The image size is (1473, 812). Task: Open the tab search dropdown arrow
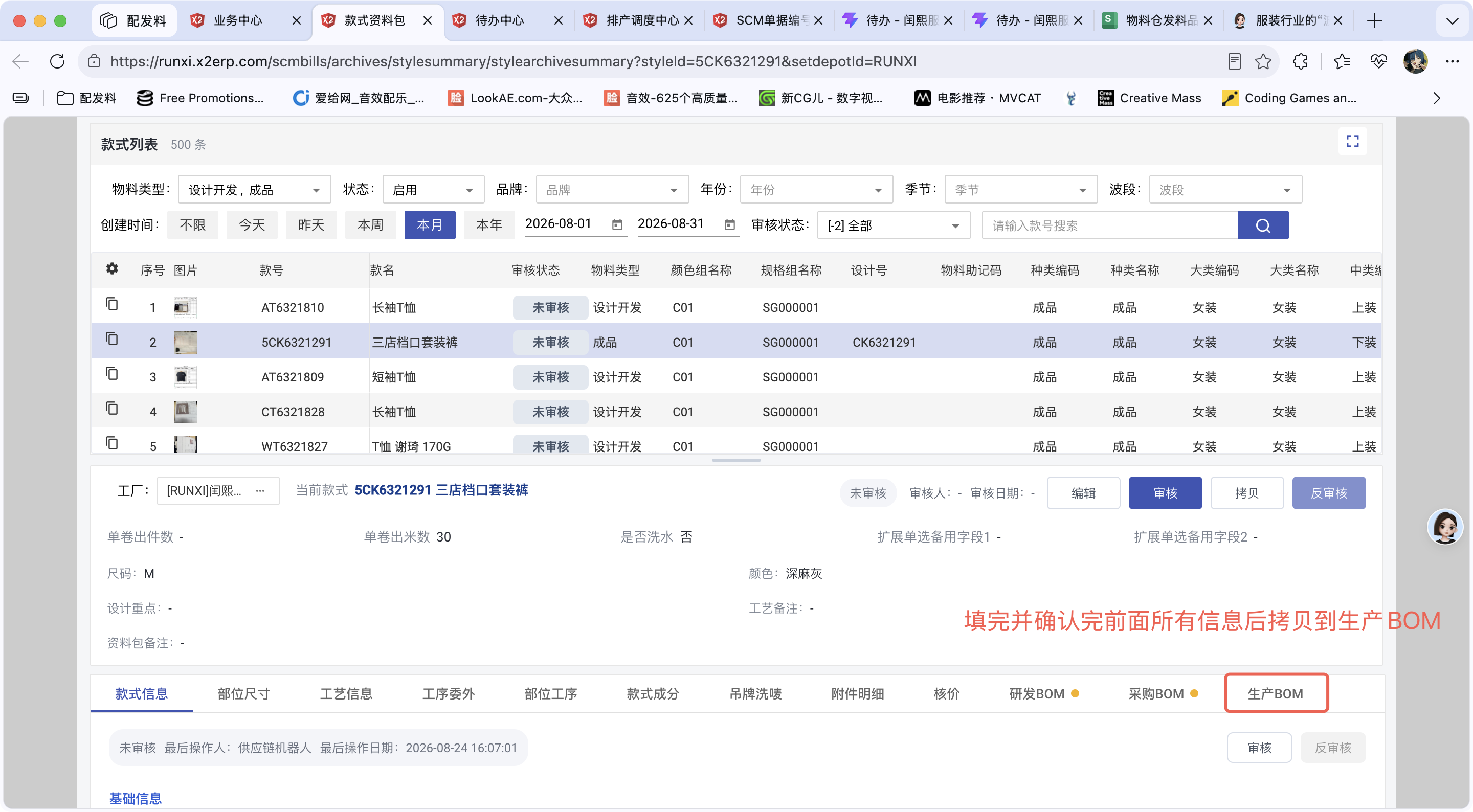1452,21
